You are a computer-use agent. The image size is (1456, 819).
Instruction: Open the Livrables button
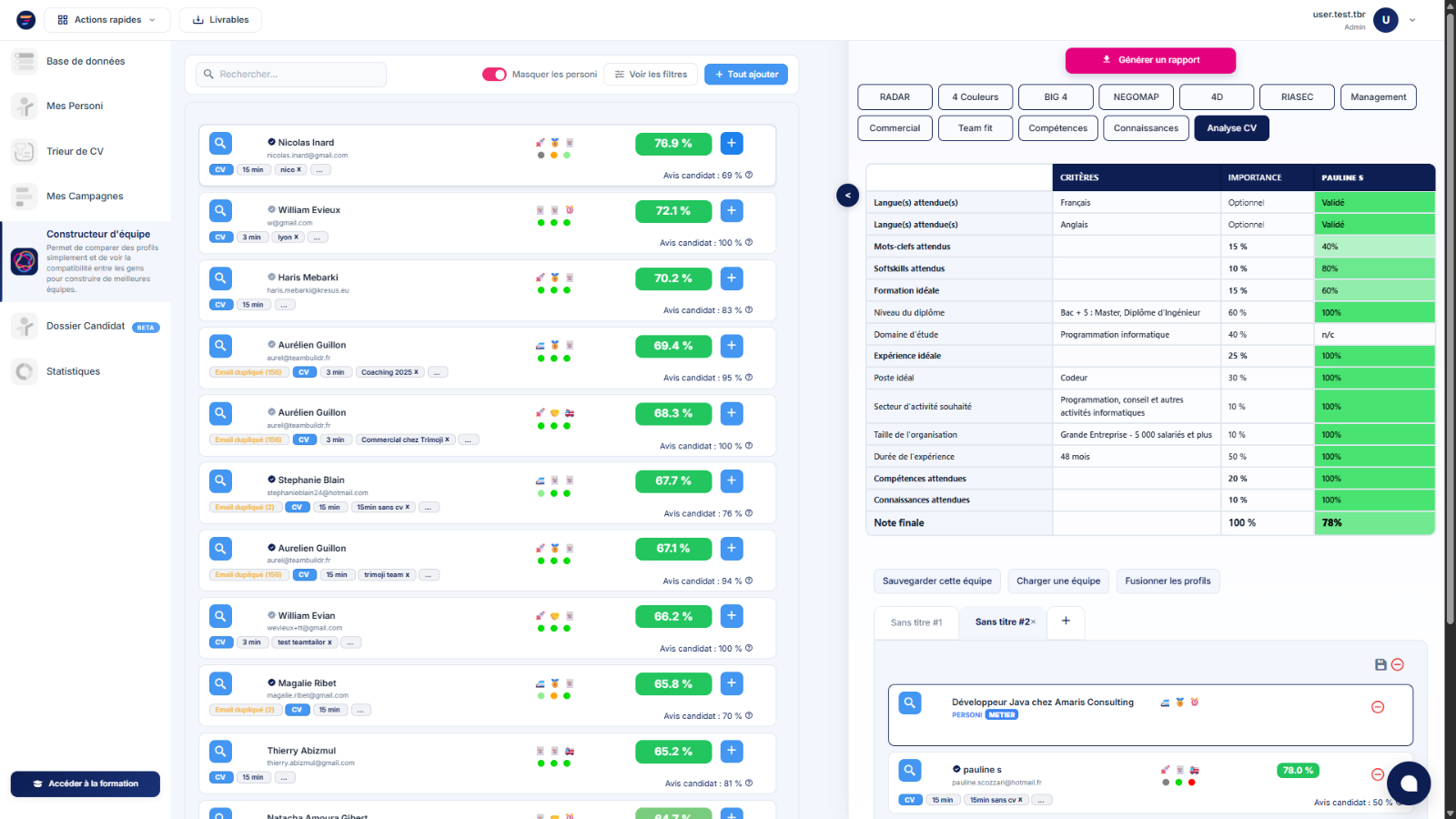pyautogui.click(x=220, y=20)
